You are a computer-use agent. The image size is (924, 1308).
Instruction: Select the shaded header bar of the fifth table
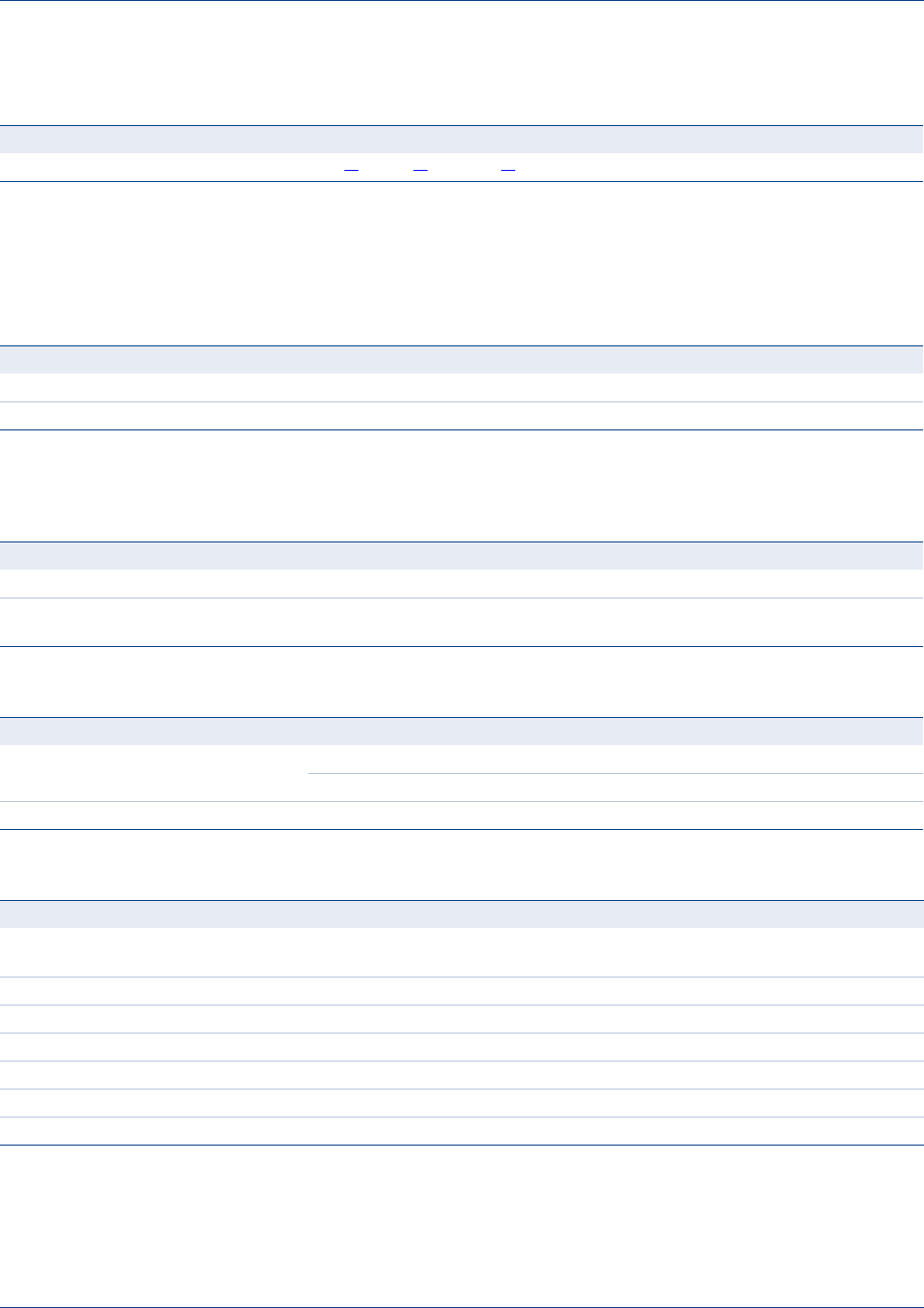pos(462,914)
